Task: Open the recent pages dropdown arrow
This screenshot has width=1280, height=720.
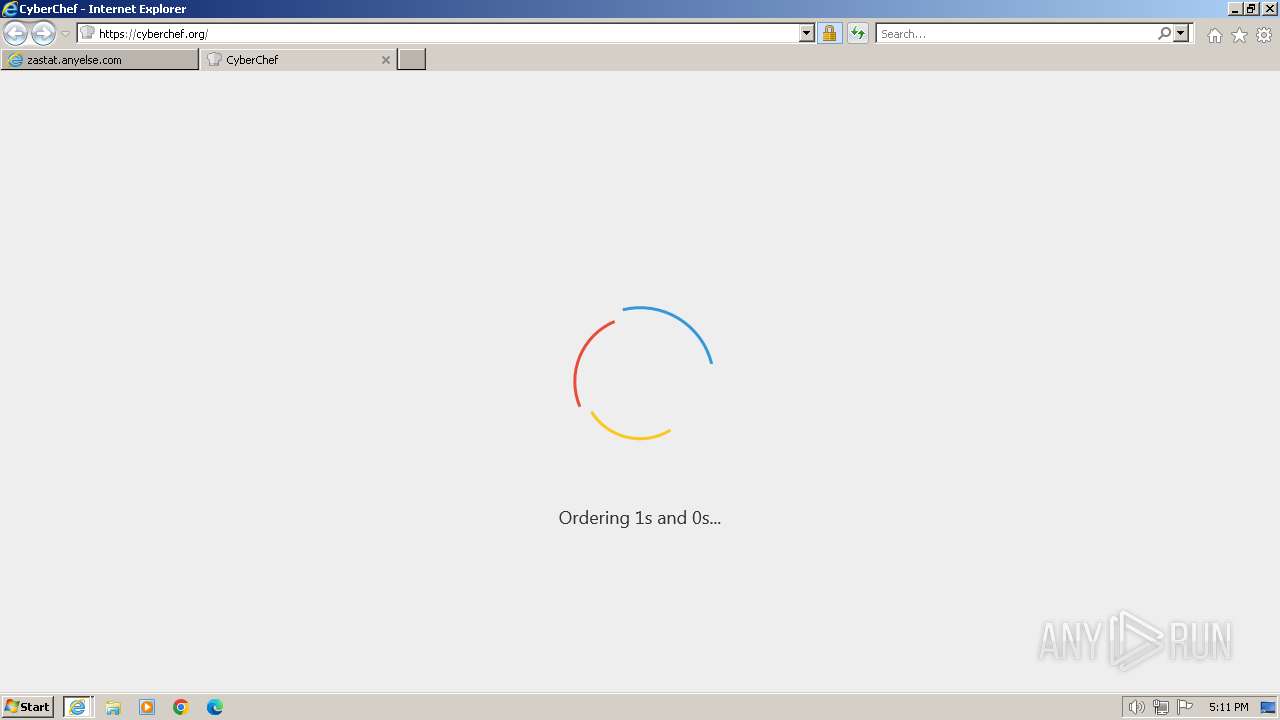Action: (66, 34)
